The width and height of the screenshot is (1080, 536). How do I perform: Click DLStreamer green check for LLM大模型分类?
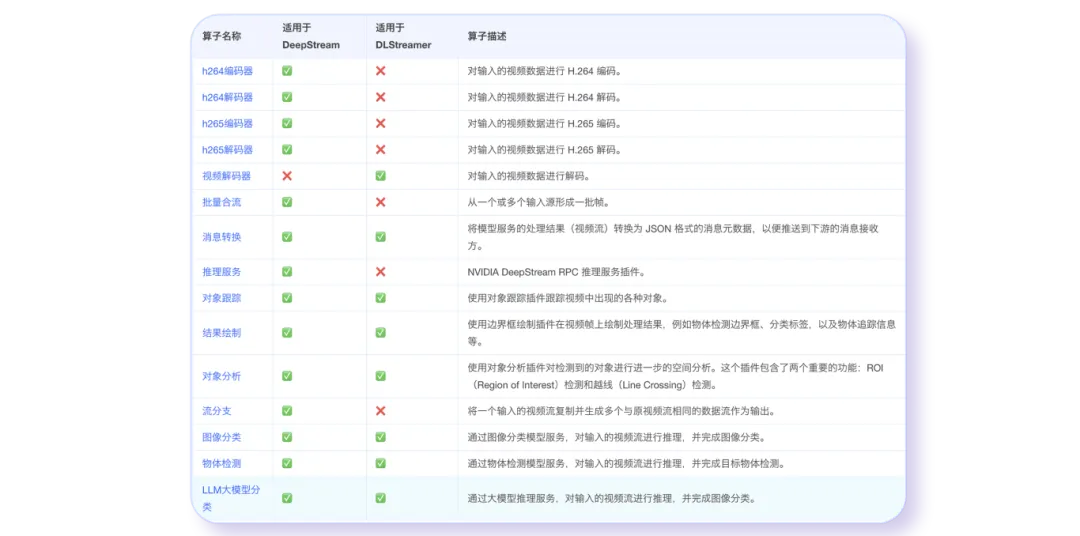[380, 498]
